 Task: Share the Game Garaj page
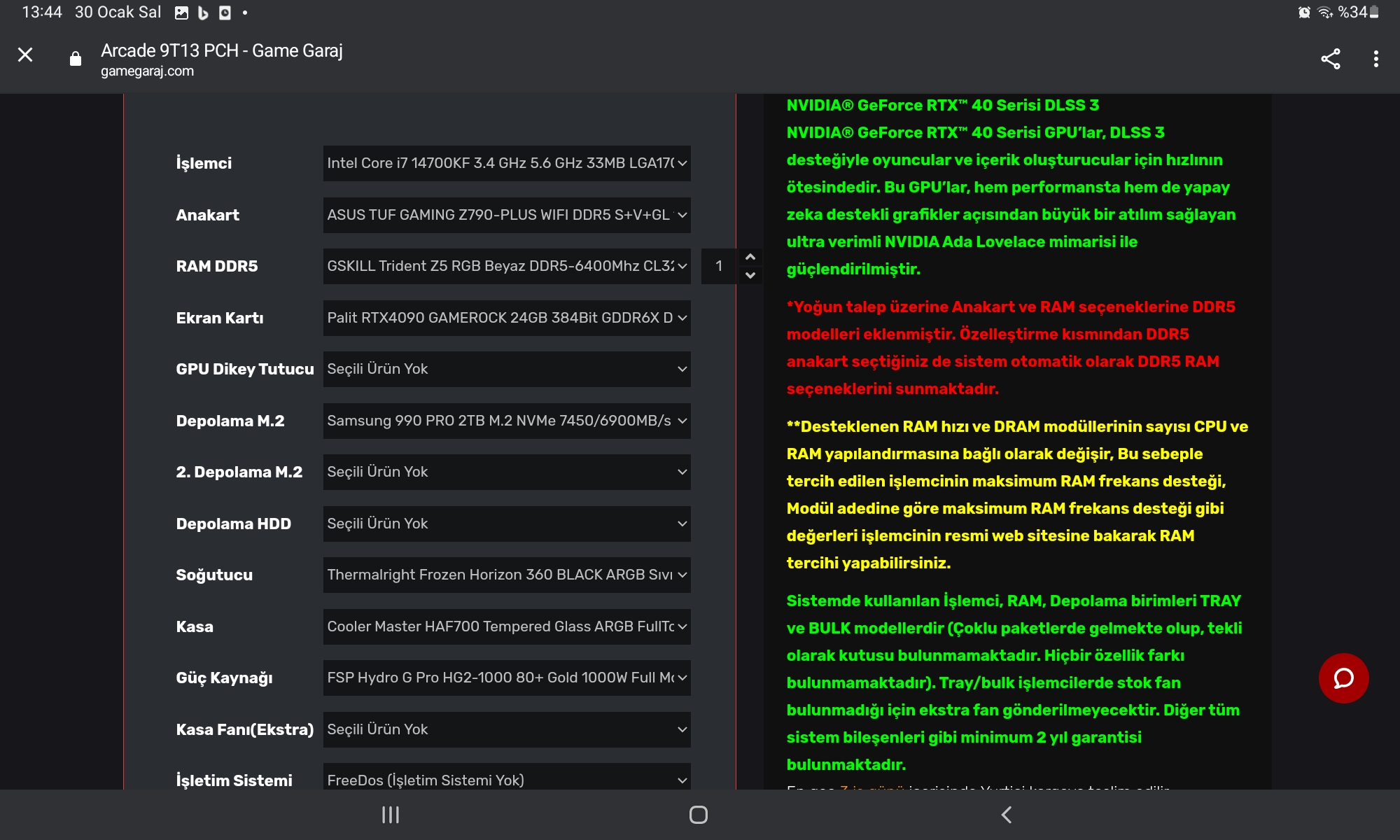click(x=1330, y=59)
